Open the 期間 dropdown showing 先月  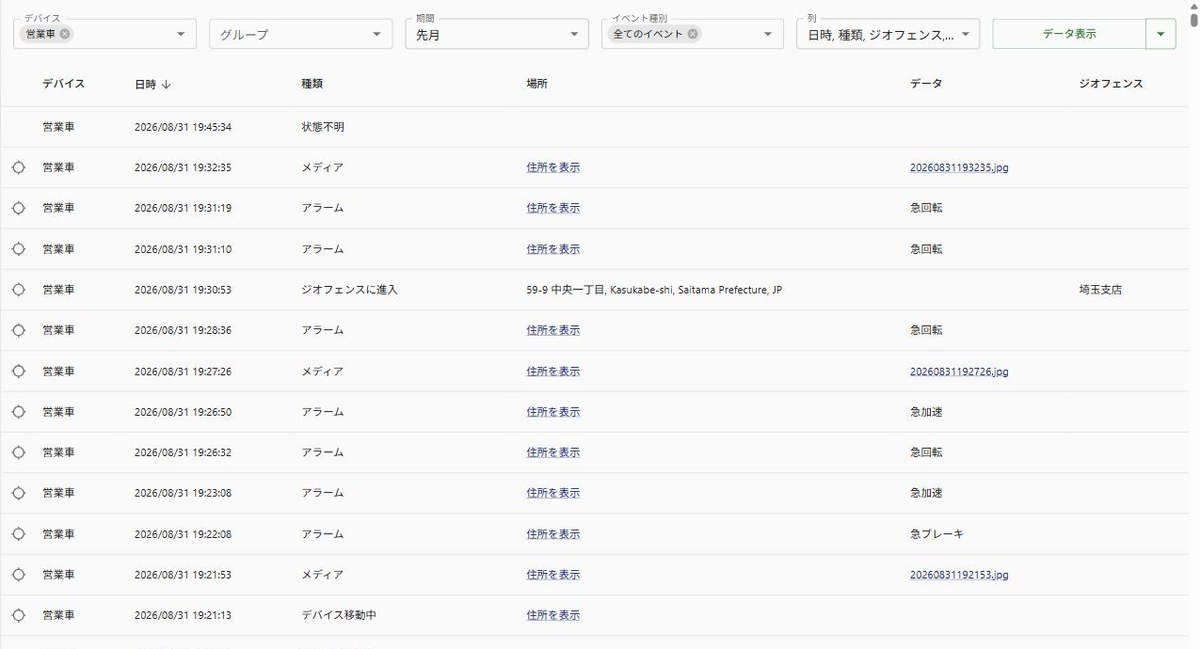tap(496, 34)
